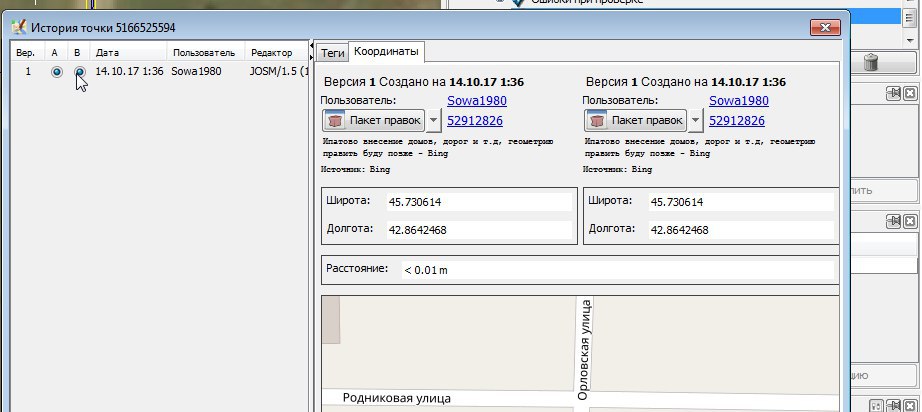This screenshot has height=412, width=922.
Task: Close the middle side panel with X icon
Action: tap(909, 221)
